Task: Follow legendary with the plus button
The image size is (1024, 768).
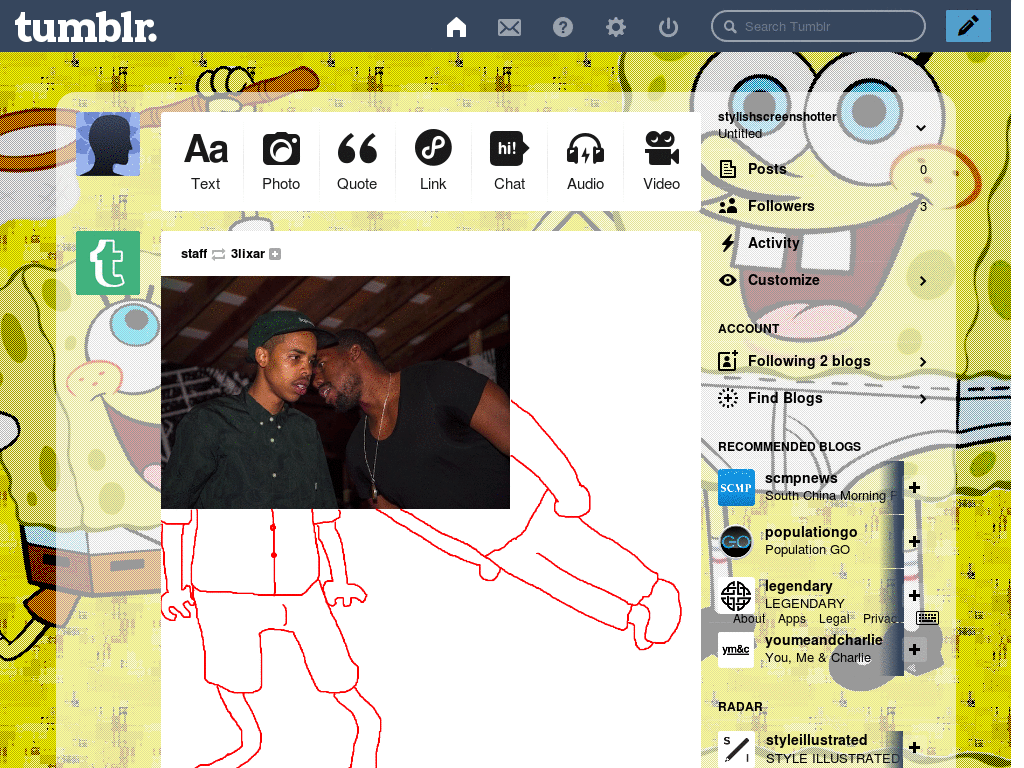Action: (914, 595)
